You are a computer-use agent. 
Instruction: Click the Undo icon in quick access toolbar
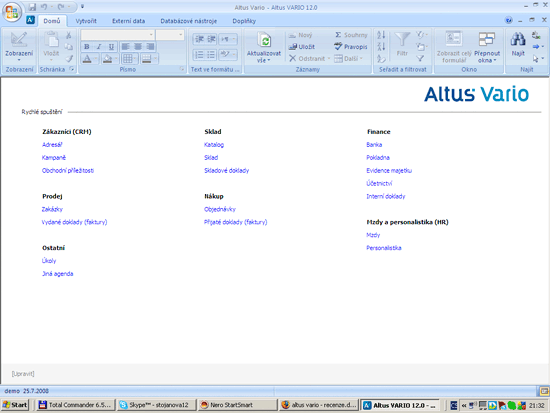(44, 7)
